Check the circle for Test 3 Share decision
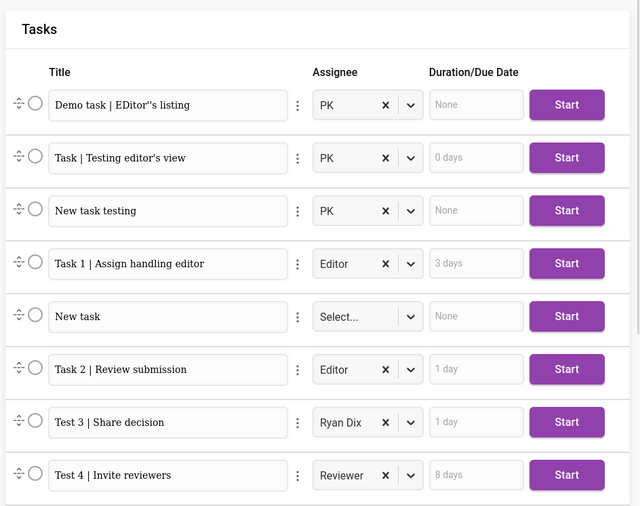 (x=35, y=421)
